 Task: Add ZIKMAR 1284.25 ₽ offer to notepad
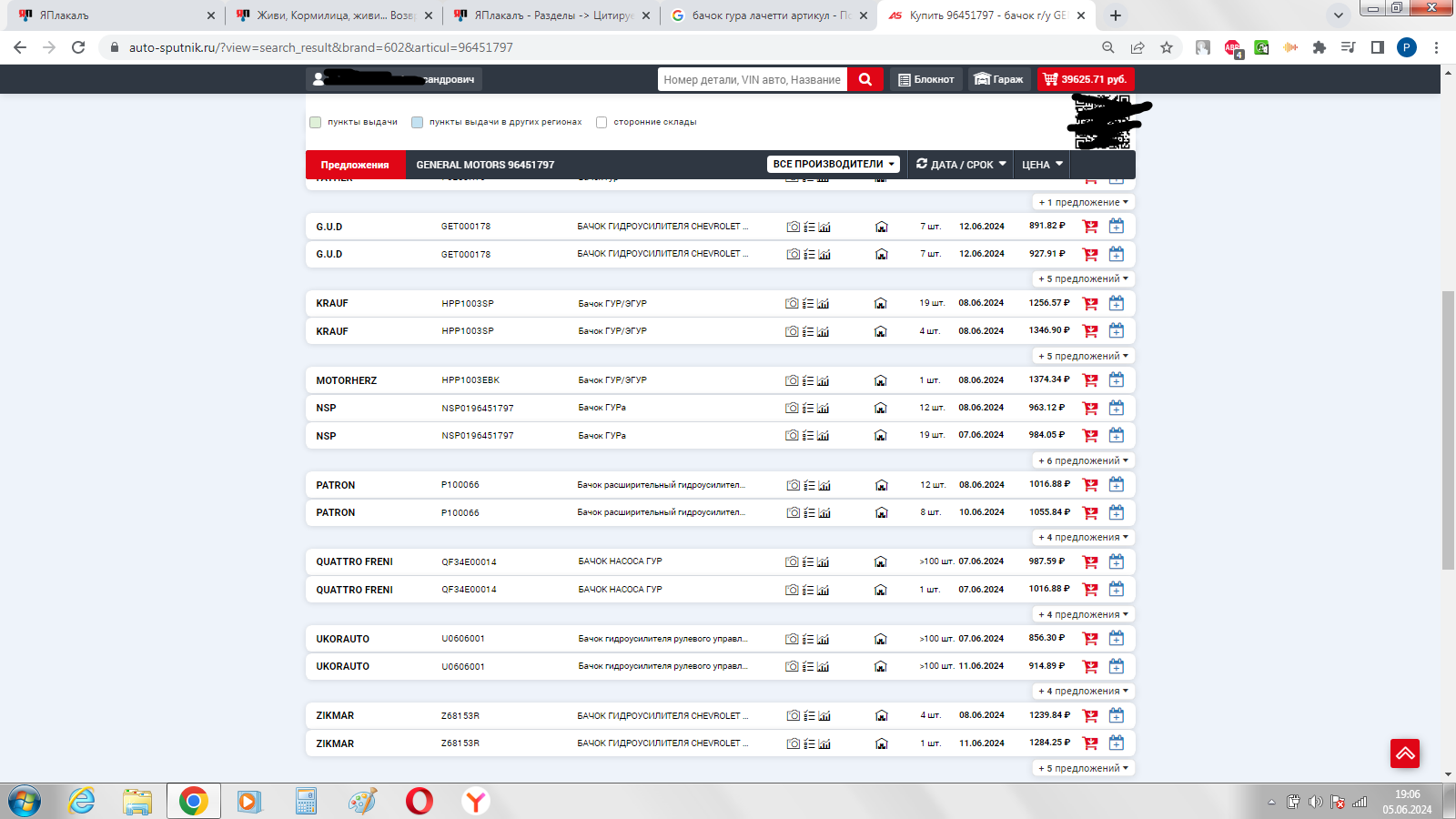point(1117,743)
